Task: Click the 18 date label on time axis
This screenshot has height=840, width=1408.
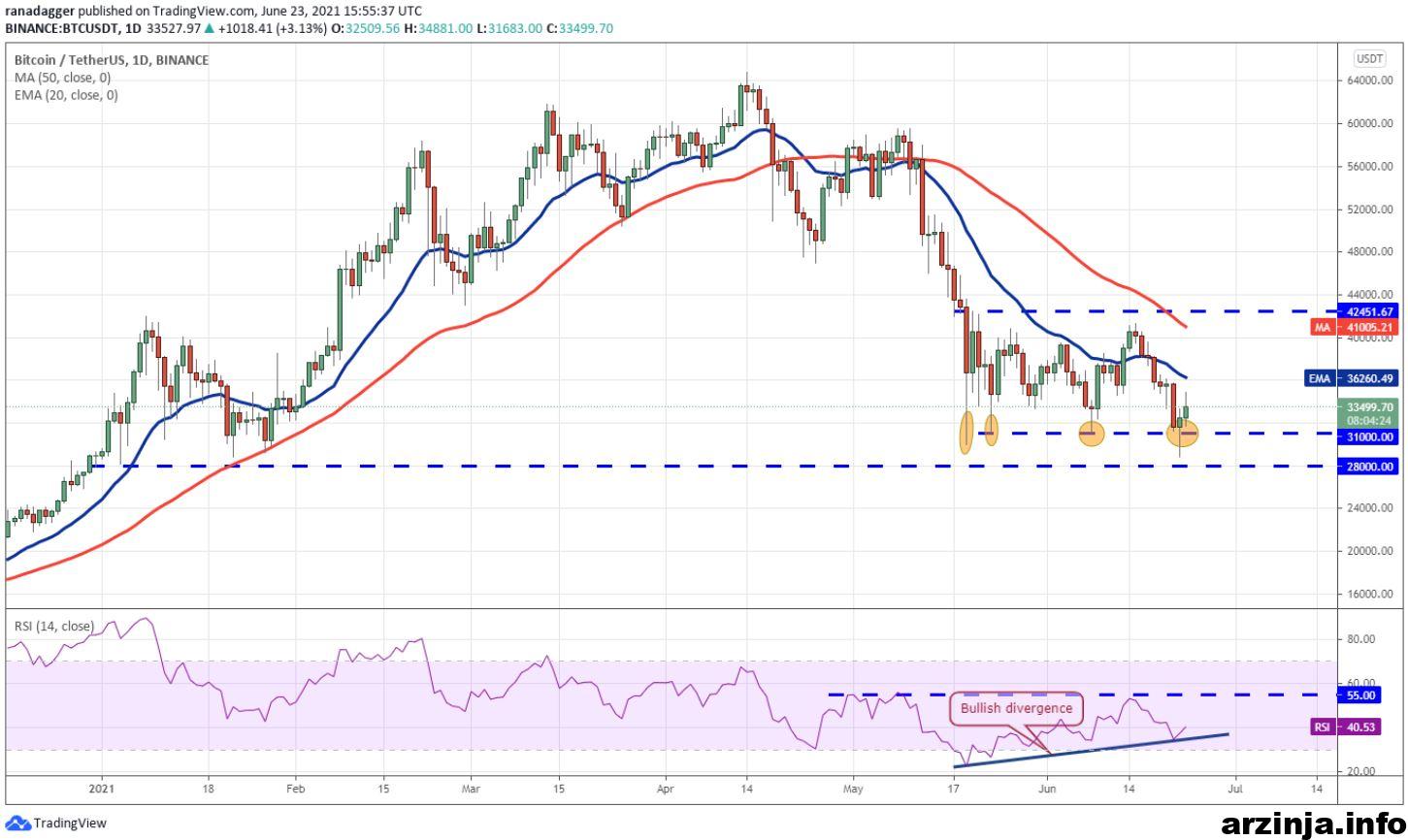Action: point(210,791)
